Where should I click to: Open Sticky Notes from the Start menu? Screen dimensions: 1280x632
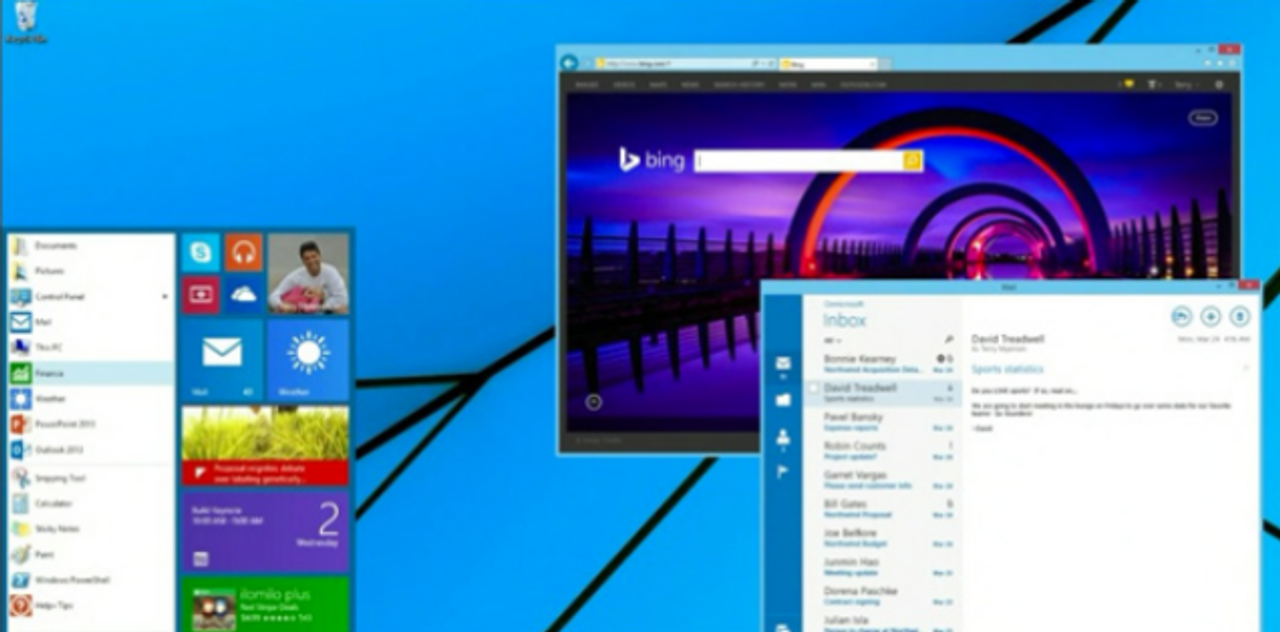click(x=91, y=529)
